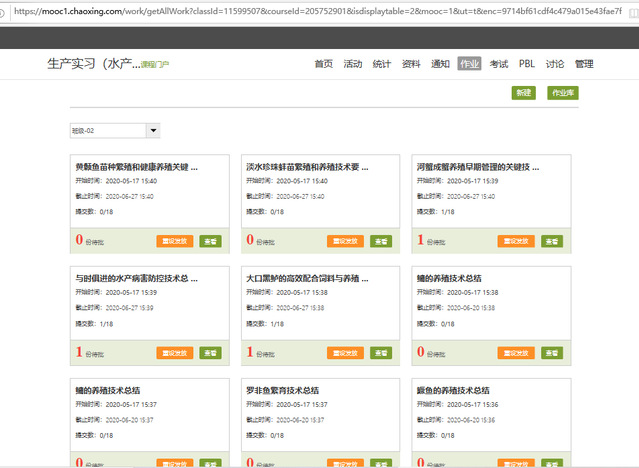The width and height of the screenshot is (639, 468).
Task: Open the PBL tab
Action: [527, 64]
